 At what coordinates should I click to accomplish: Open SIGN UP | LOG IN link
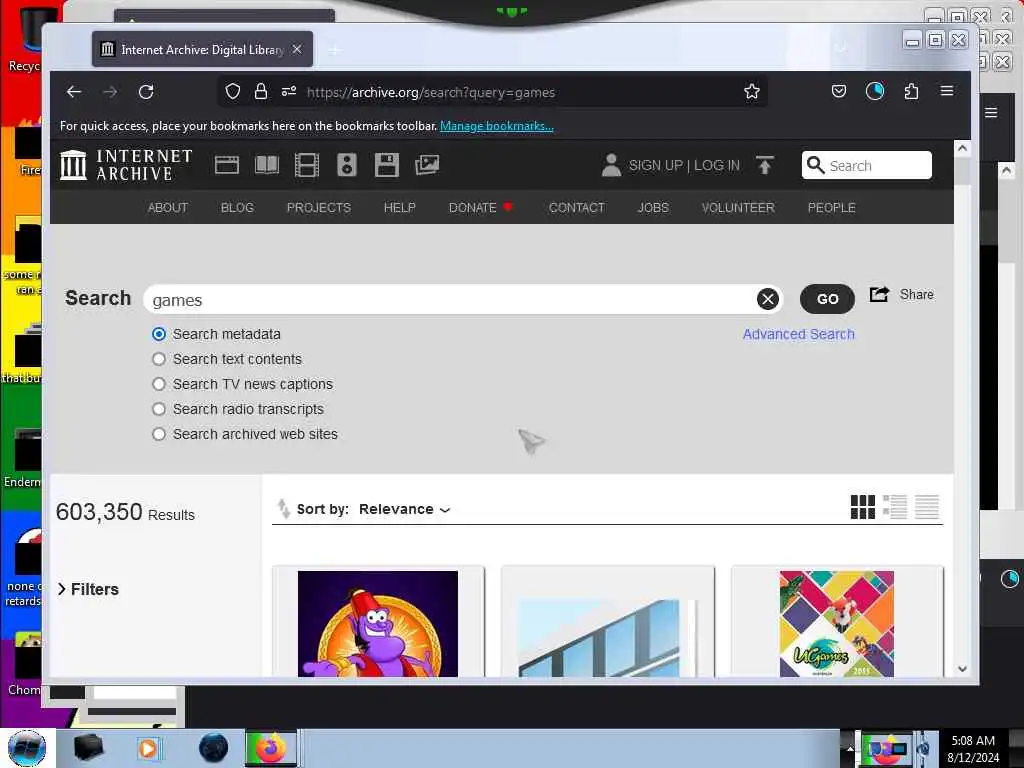point(684,165)
